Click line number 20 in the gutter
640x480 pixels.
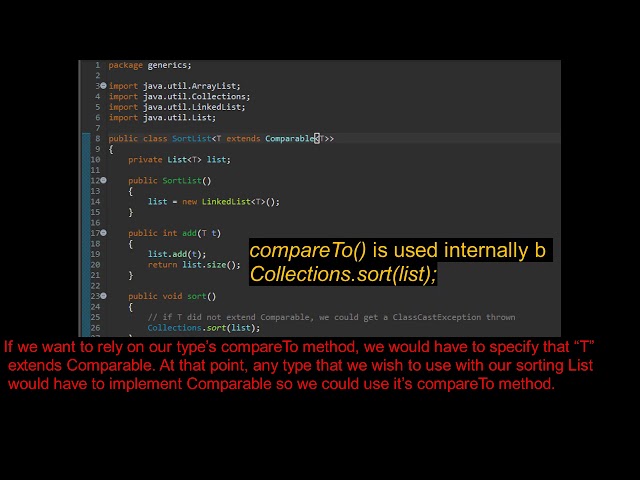(x=95, y=265)
